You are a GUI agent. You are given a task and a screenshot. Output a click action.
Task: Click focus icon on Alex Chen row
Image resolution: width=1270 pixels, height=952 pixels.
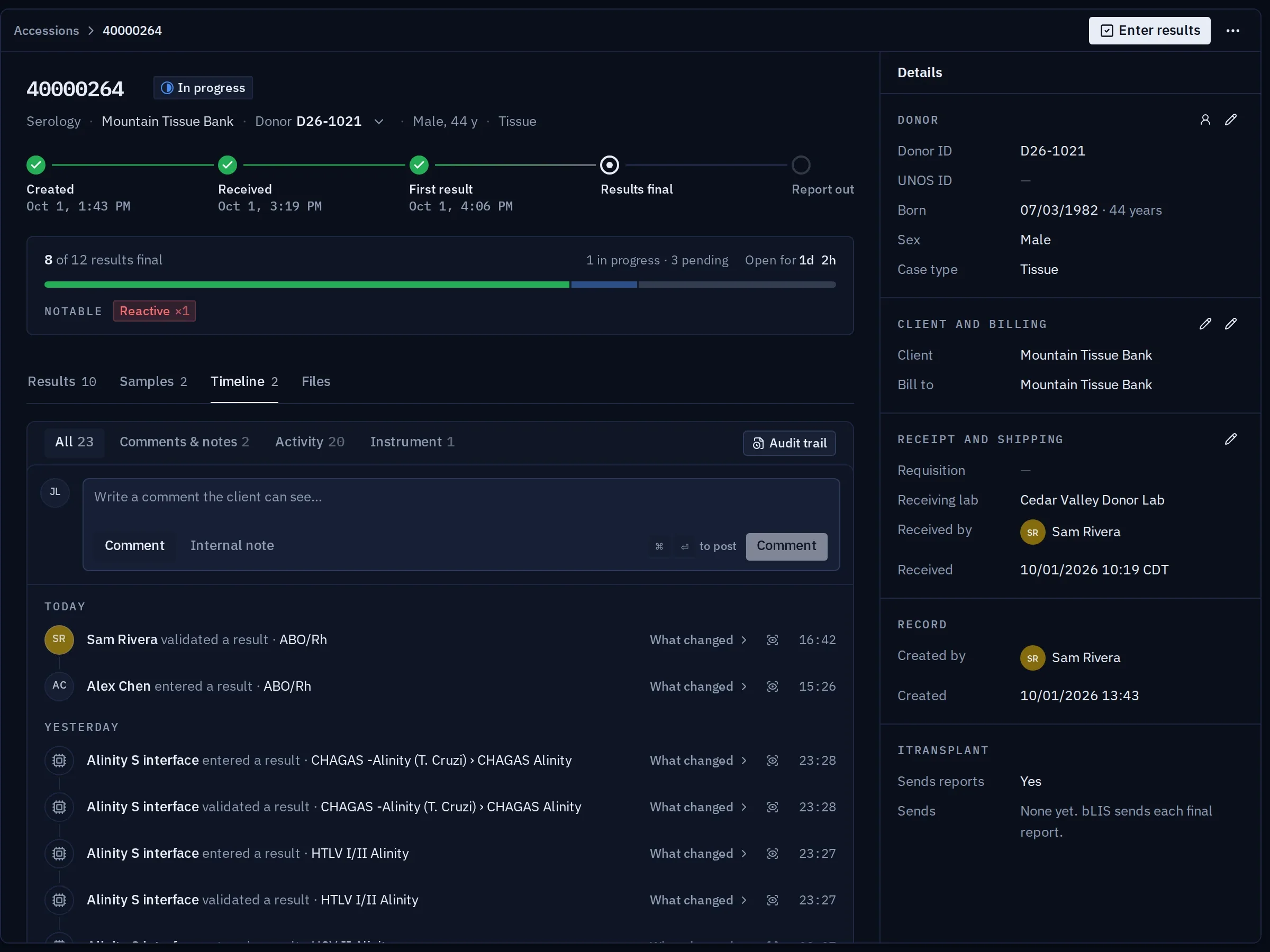click(772, 686)
